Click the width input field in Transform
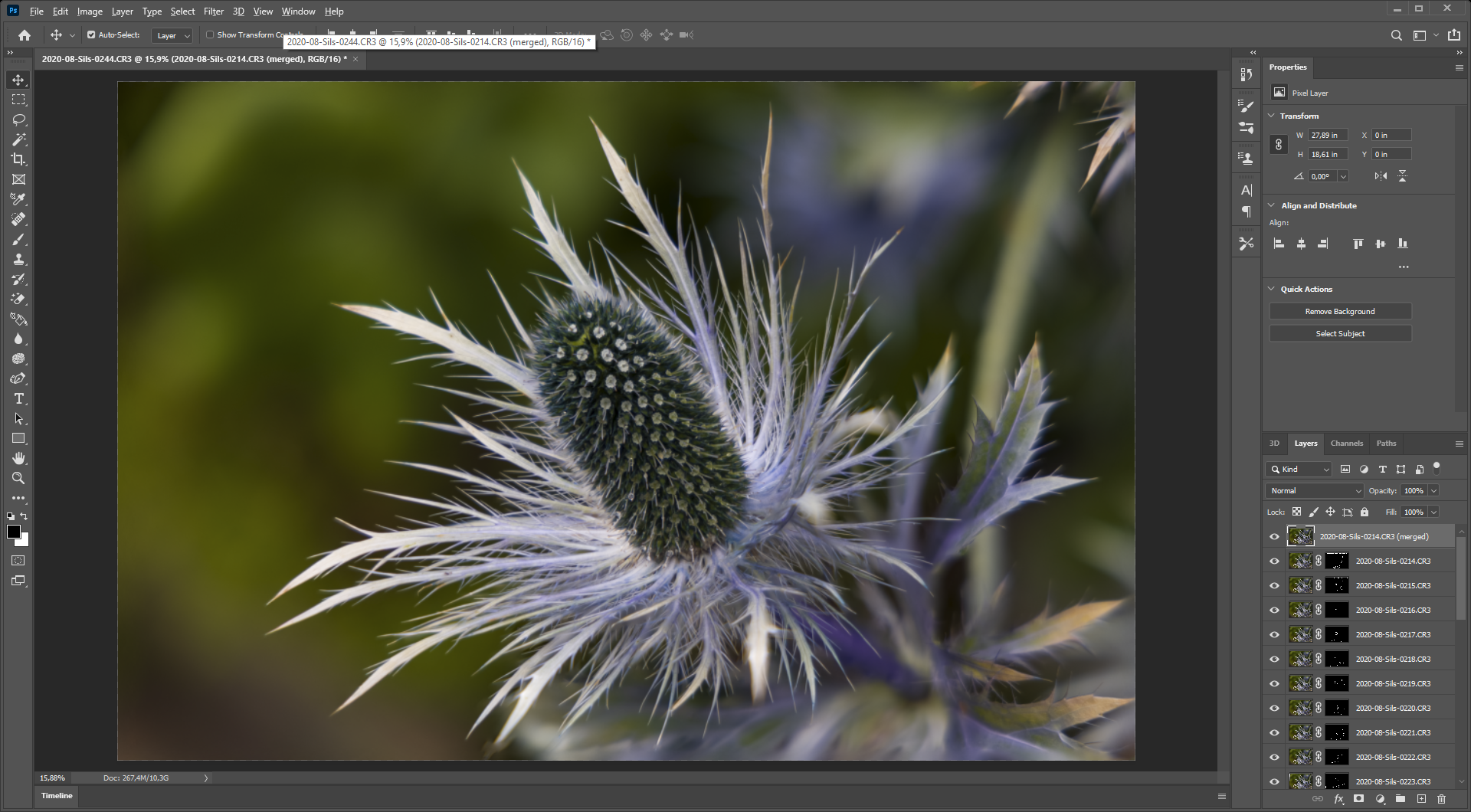This screenshot has width=1471, height=812. 1327,136
